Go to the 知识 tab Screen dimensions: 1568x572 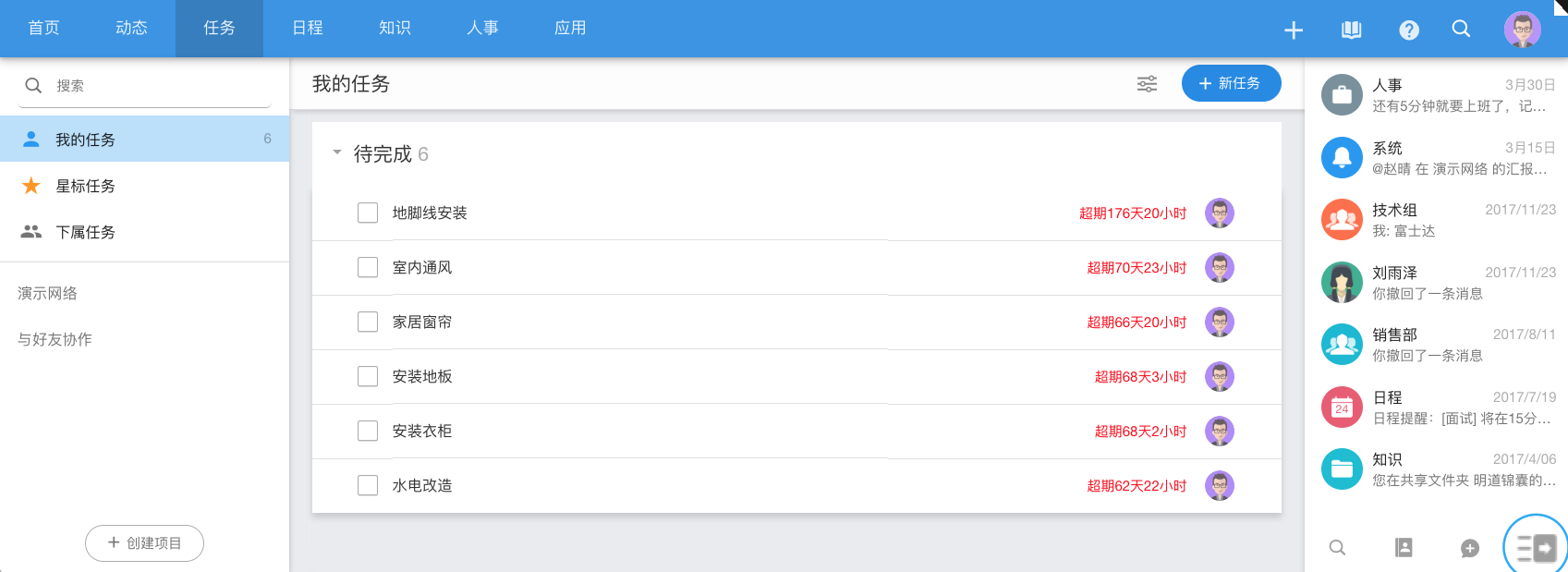point(395,29)
